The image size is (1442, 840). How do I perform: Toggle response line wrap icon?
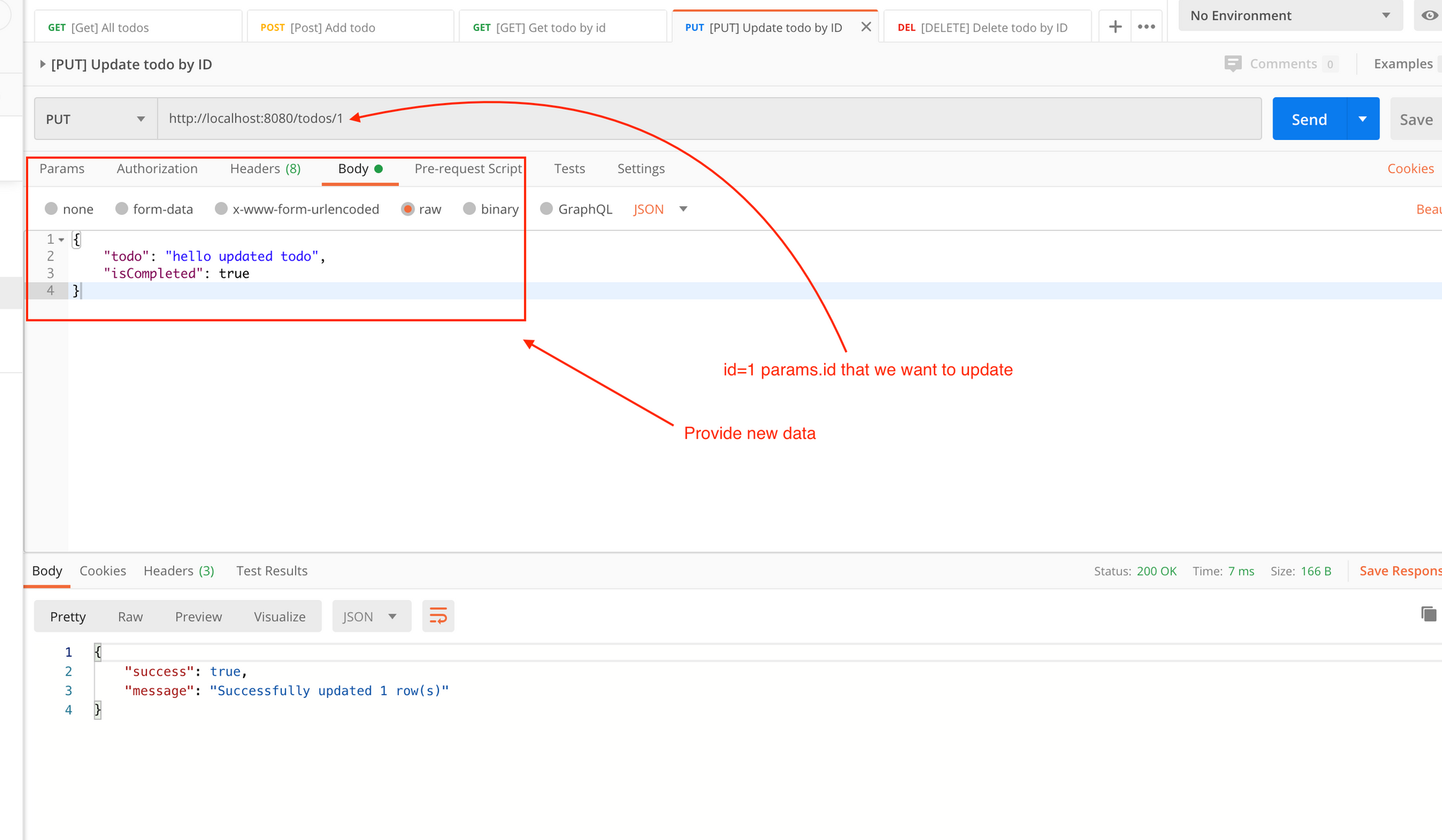[x=438, y=616]
